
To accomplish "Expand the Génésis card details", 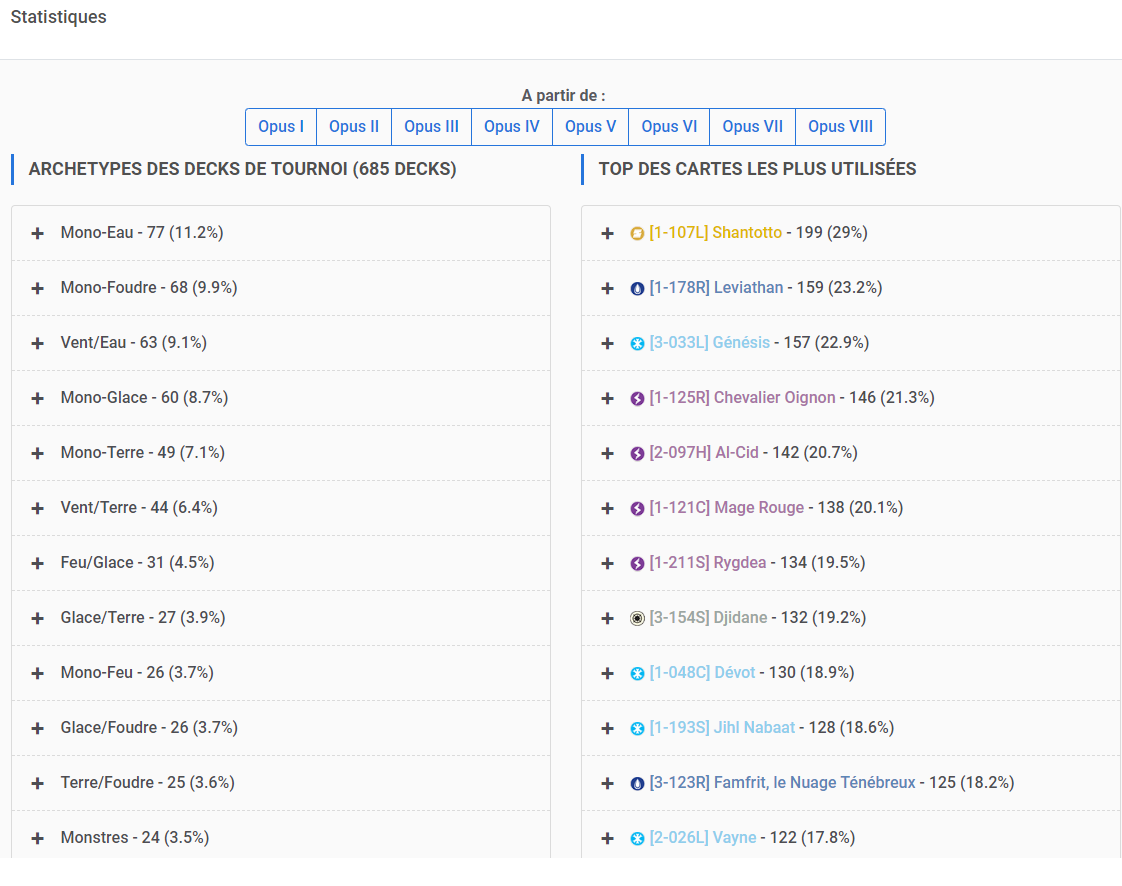I will tap(608, 344).
